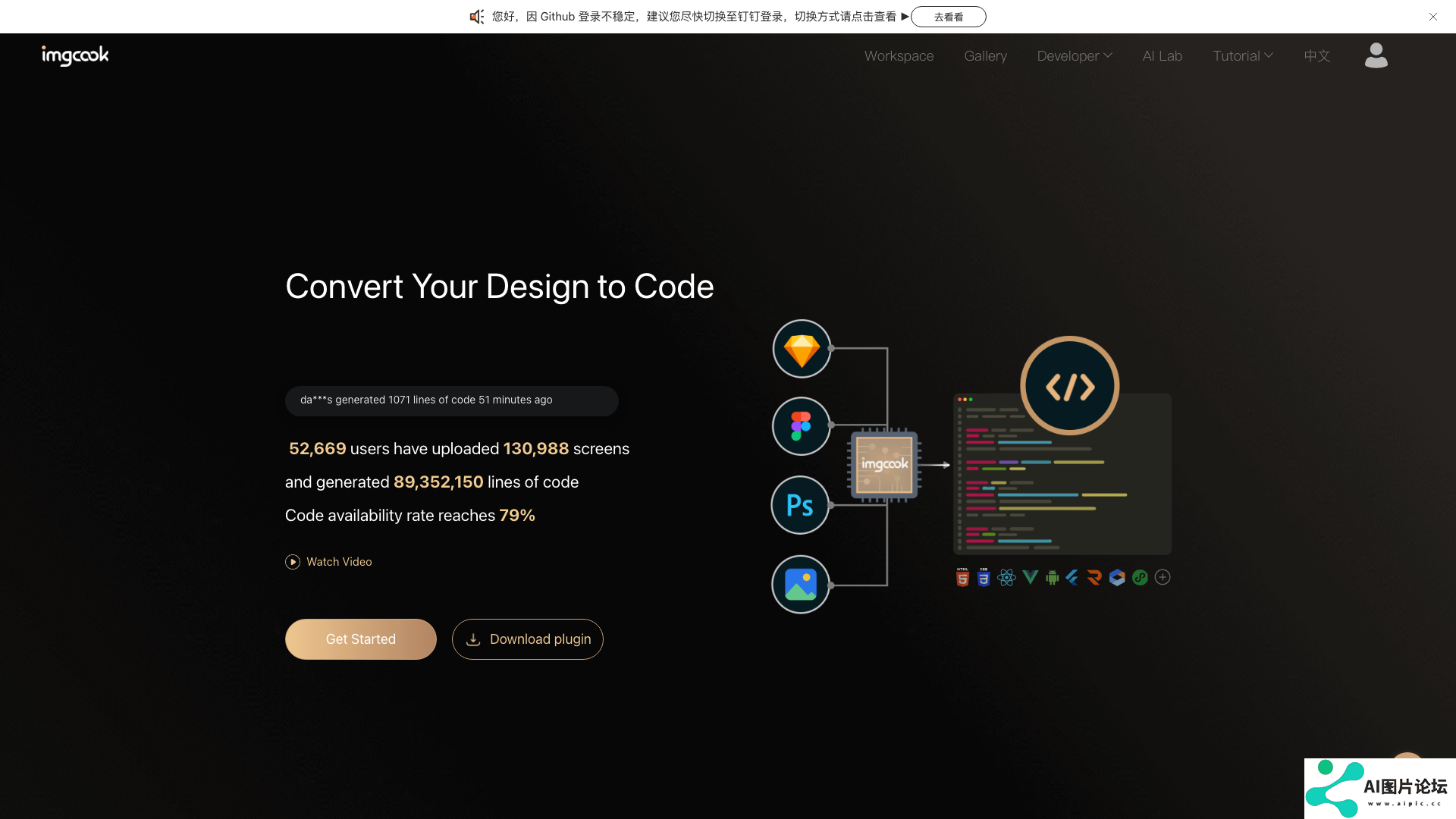Click the large code brackets circle icon
This screenshot has width=1456, height=819.
coord(1070,386)
